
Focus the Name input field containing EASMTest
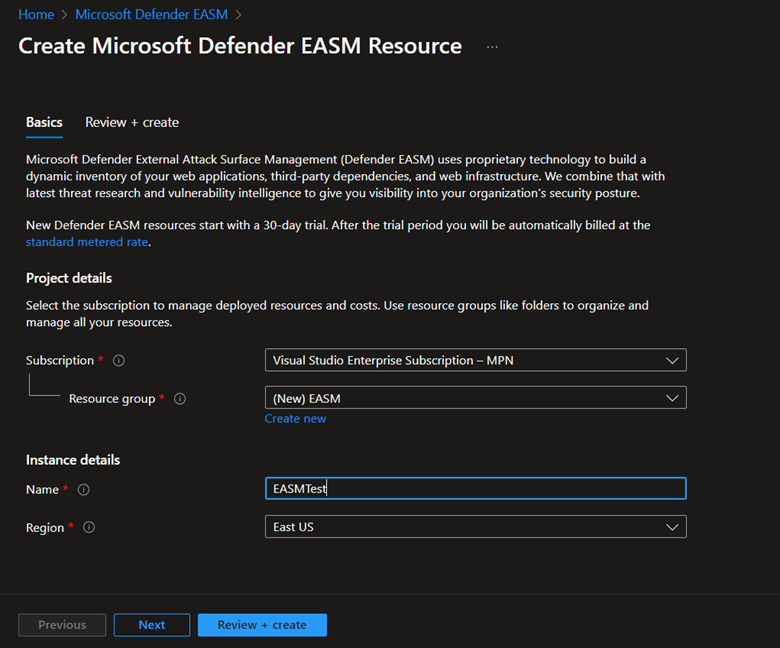tap(476, 488)
